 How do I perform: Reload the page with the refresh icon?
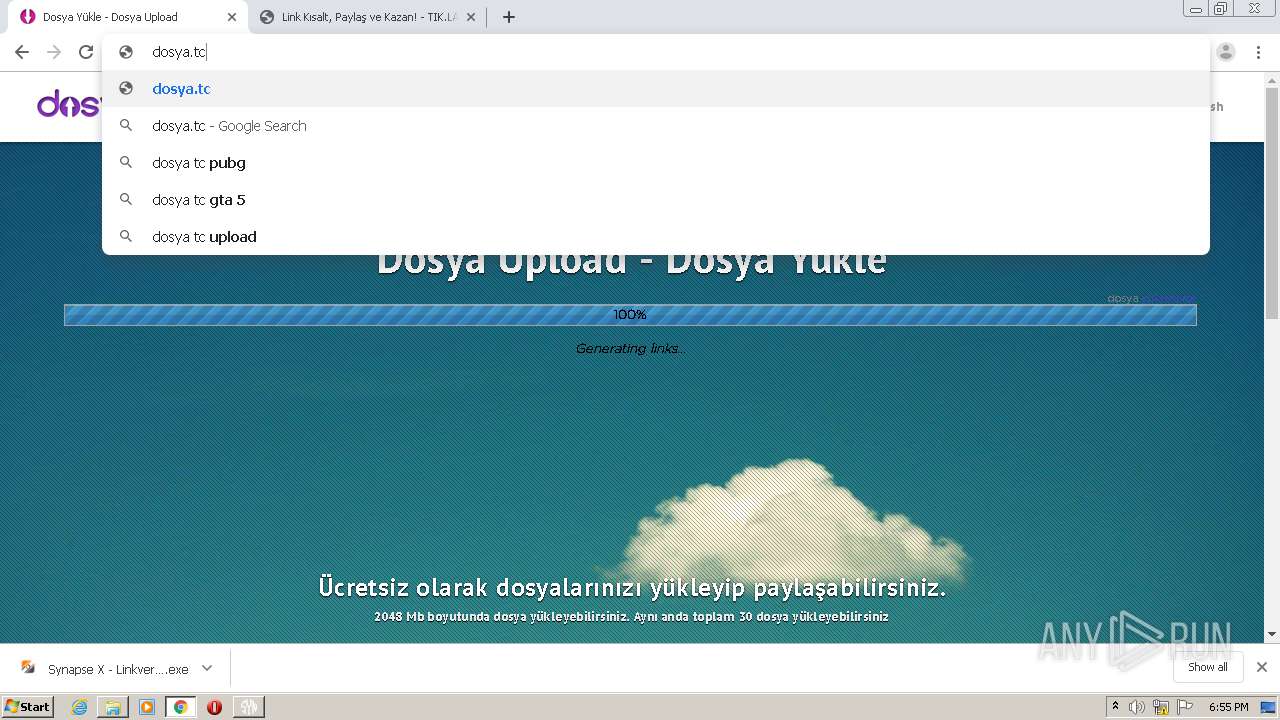[x=86, y=52]
